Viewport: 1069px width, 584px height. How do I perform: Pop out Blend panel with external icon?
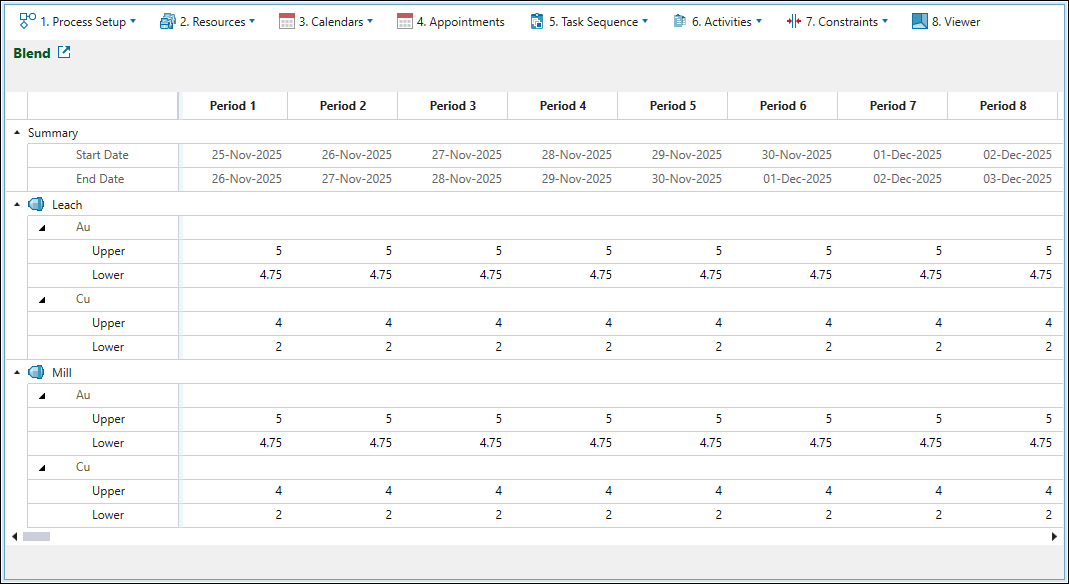(x=64, y=53)
